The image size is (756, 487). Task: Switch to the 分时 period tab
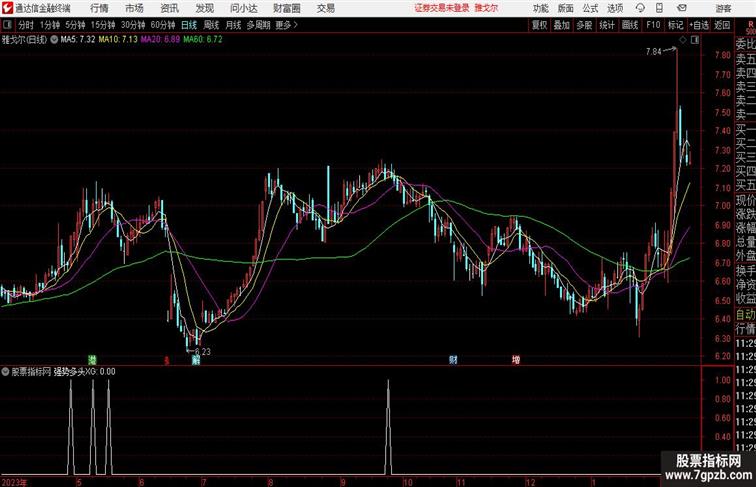(26, 25)
